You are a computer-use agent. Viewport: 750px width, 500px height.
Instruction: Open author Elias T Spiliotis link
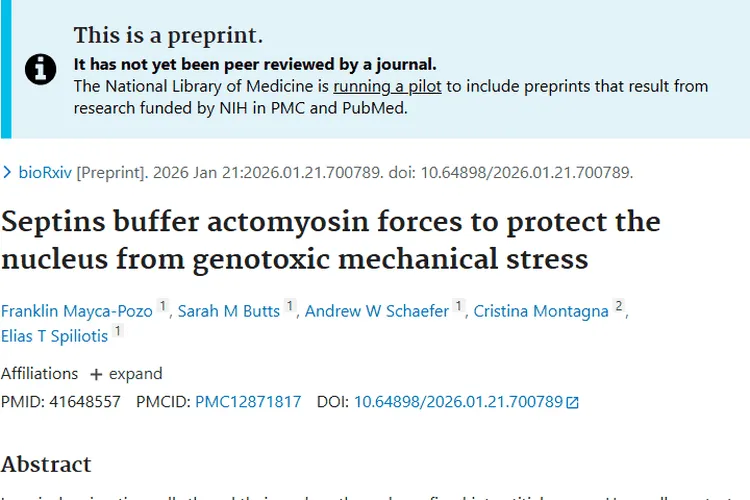54,335
